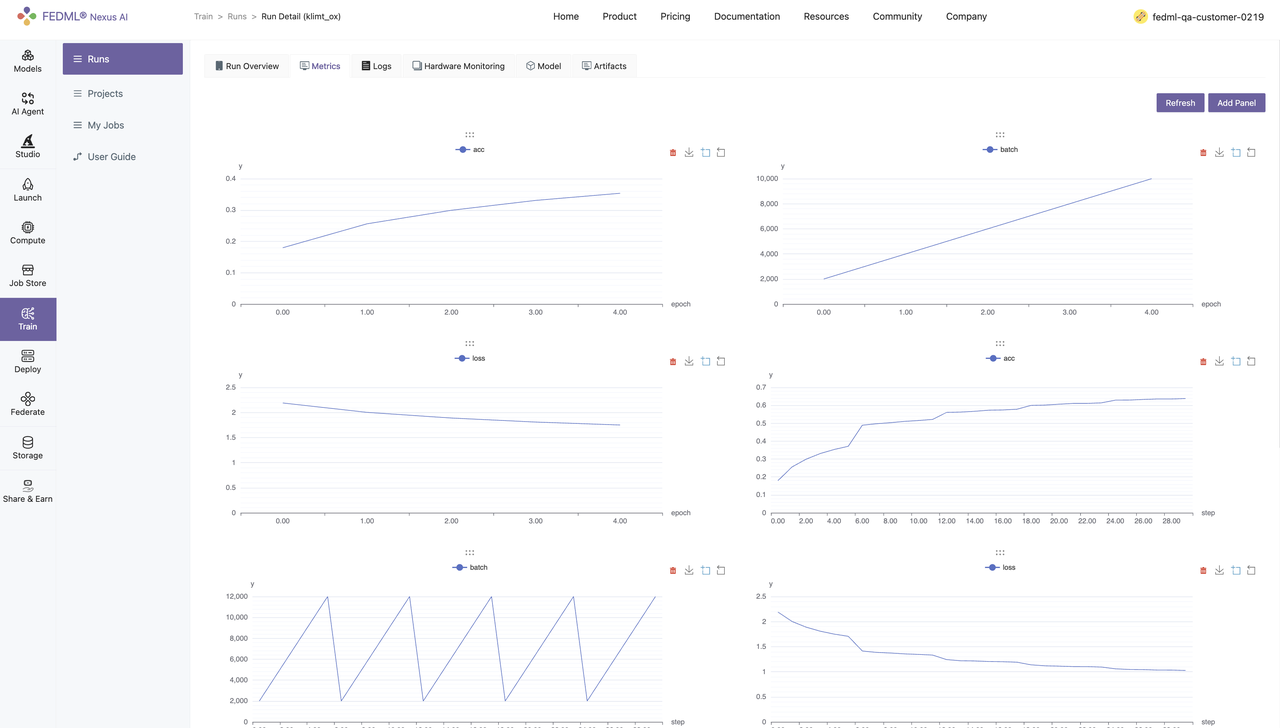Reset zoom on the acc-by-epoch chart

pos(721,153)
